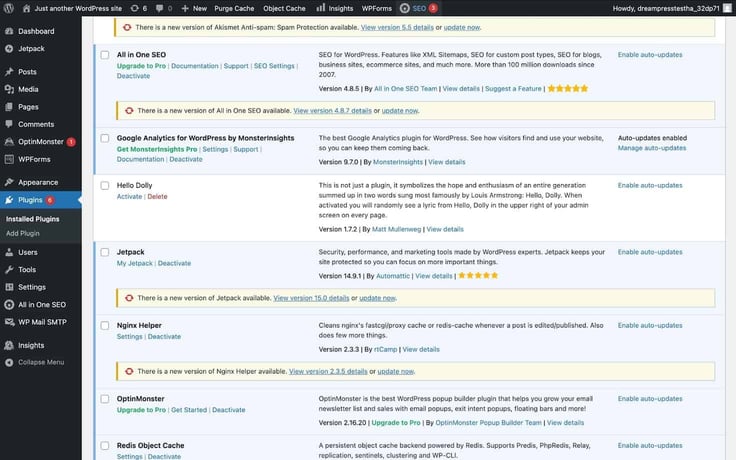Click the five-star rating for All in One SEO

coord(568,88)
